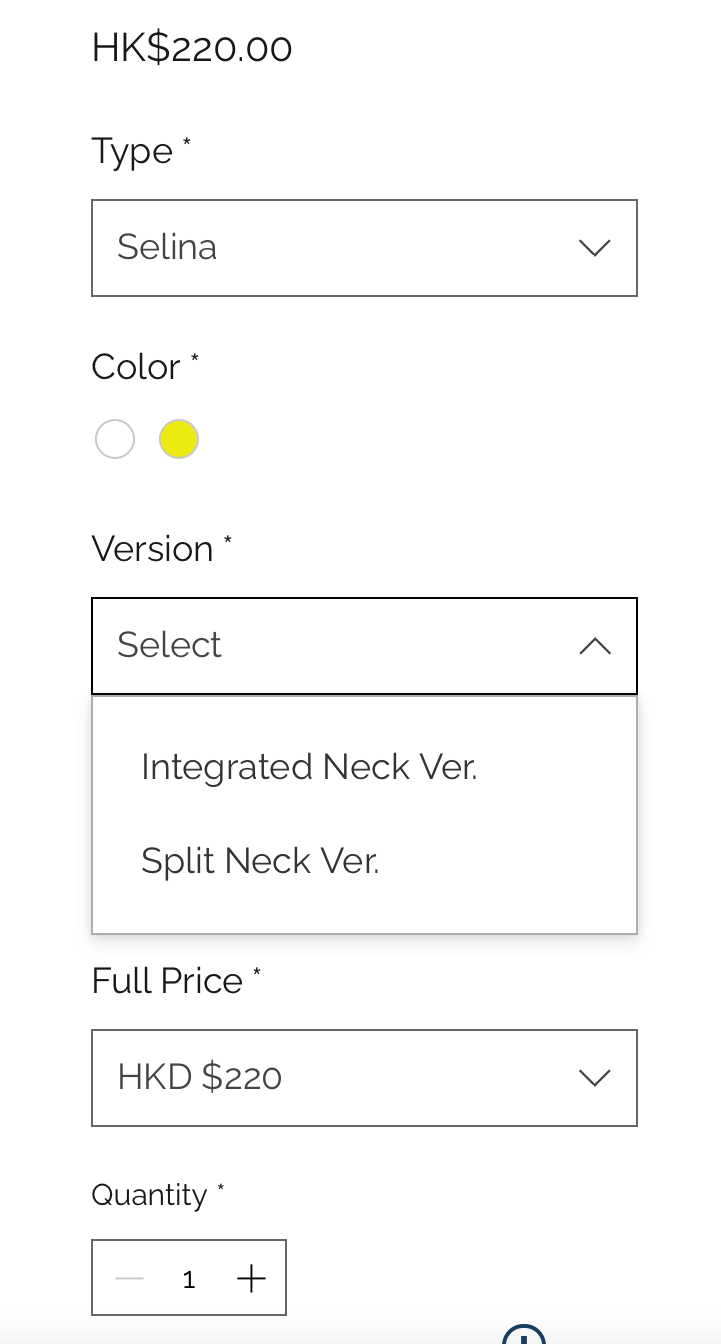Click the down chevron in Type field

pyautogui.click(x=595, y=248)
